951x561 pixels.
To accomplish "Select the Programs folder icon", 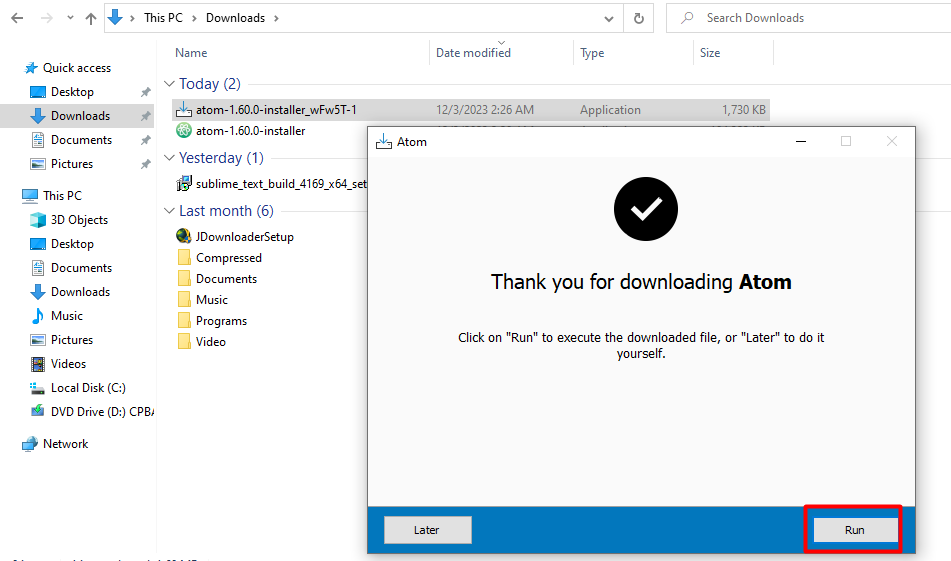I will click(184, 320).
